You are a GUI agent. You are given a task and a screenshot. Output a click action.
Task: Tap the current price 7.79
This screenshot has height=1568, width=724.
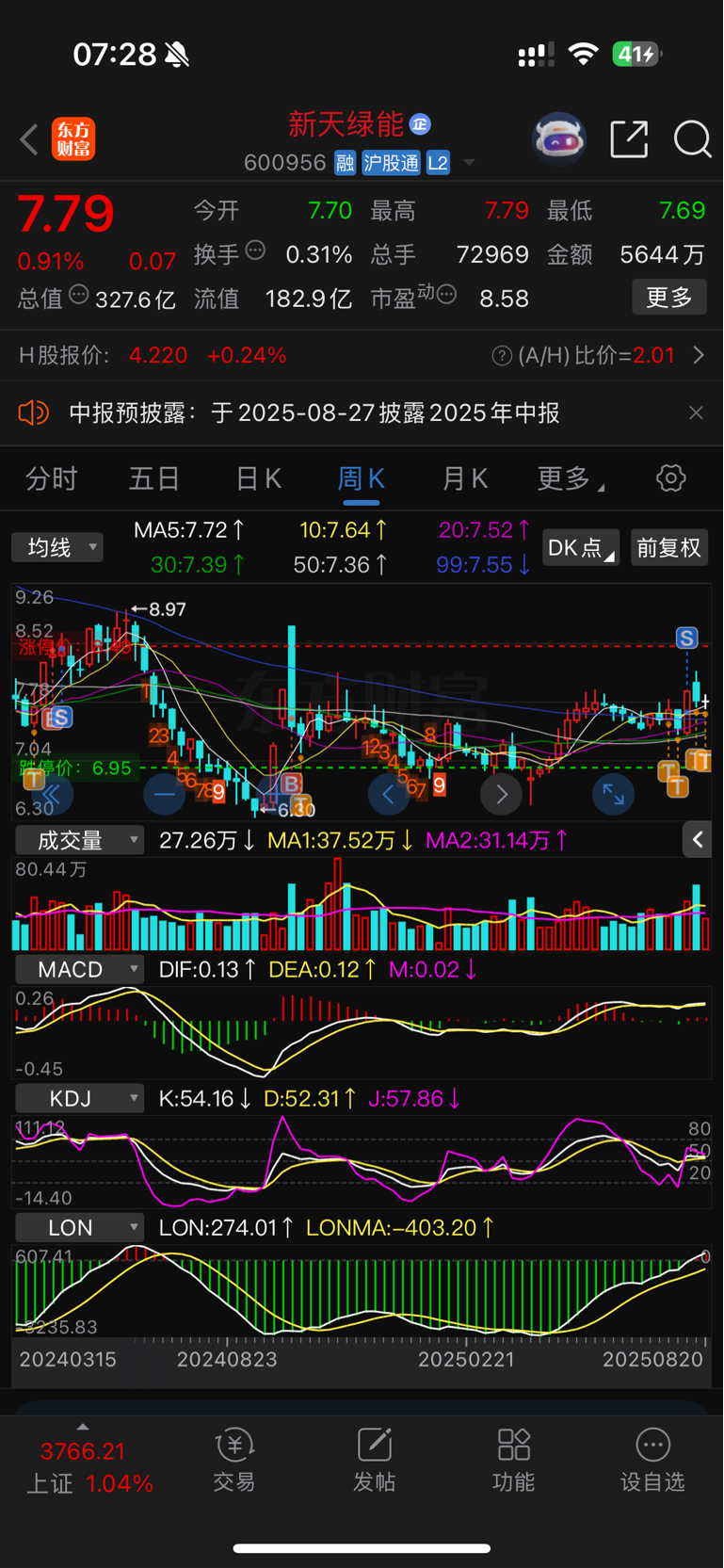[66, 215]
